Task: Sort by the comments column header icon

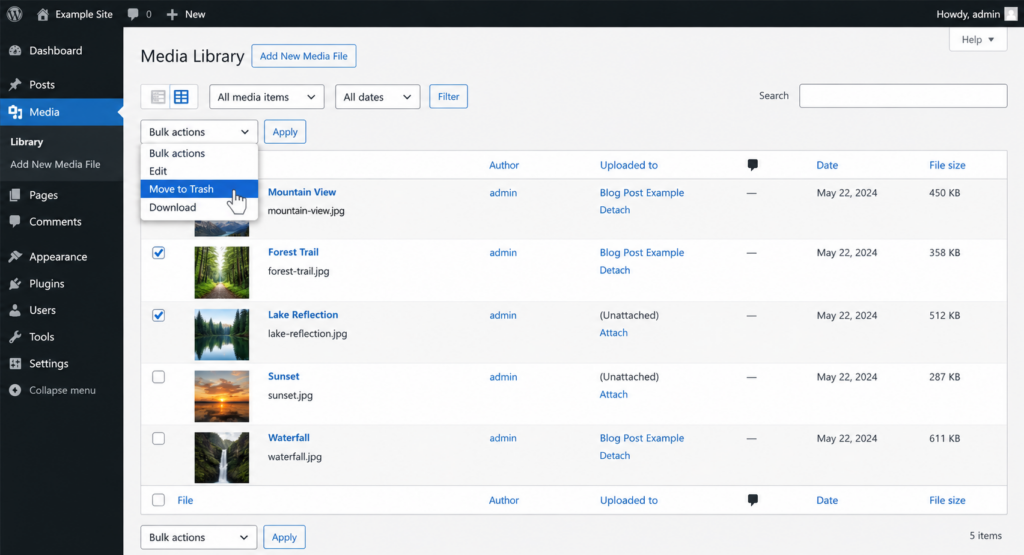Action: tap(752, 165)
